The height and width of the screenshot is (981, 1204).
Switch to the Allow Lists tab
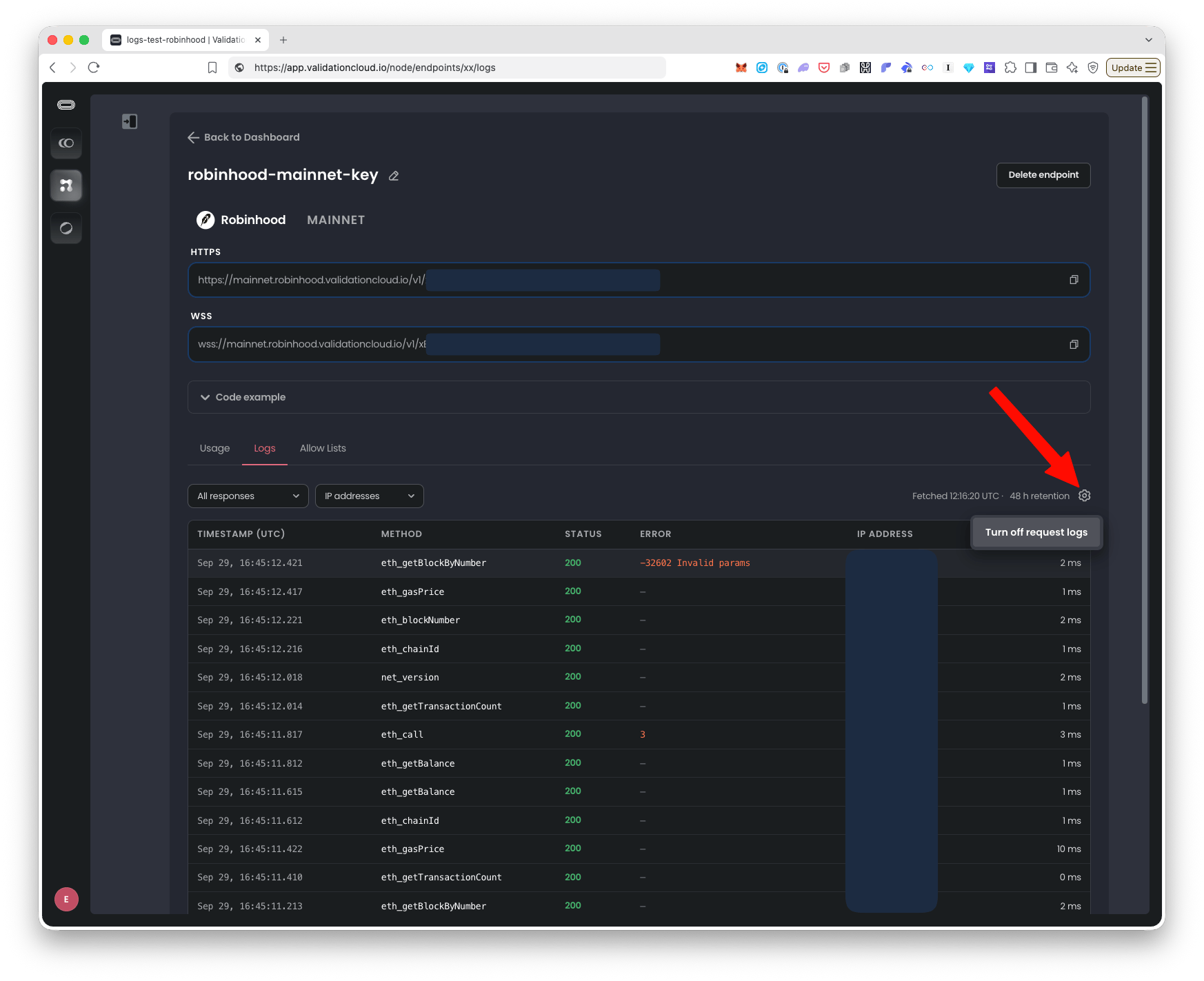click(323, 448)
